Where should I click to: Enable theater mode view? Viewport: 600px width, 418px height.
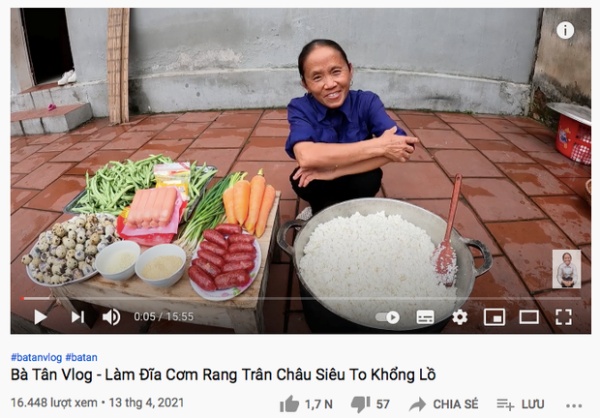point(529,317)
